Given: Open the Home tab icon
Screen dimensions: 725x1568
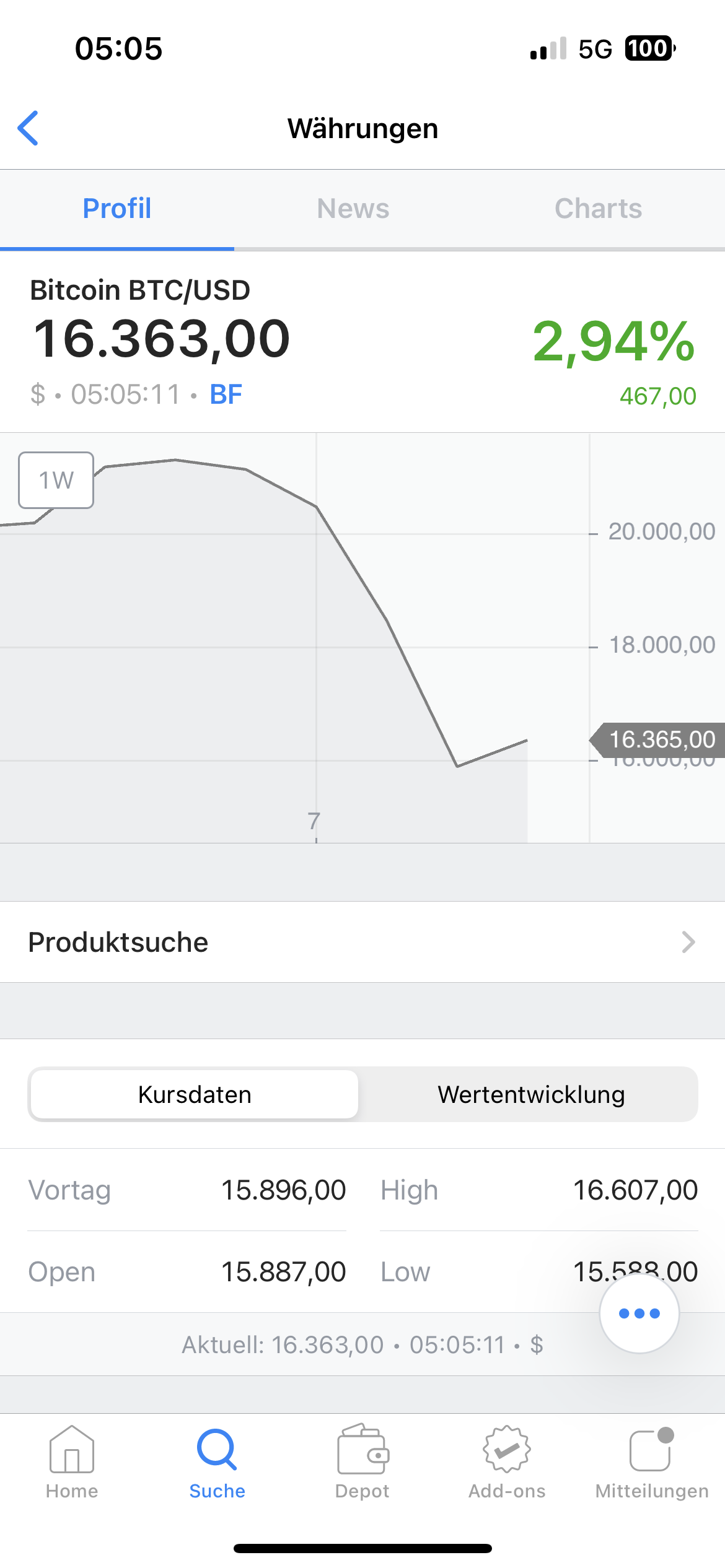Looking at the screenshot, I should [x=72, y=1449].
